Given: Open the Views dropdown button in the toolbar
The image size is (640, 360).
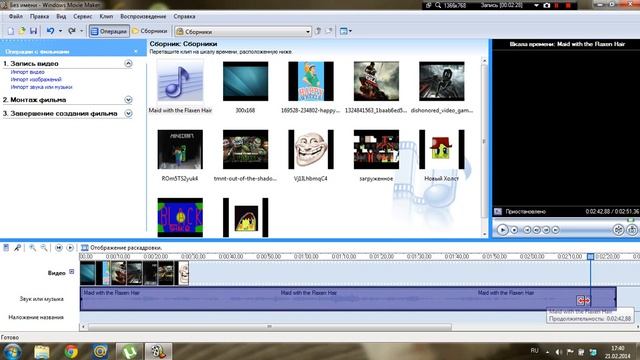Looking at the screenshot, I should [x=345, y=31].
